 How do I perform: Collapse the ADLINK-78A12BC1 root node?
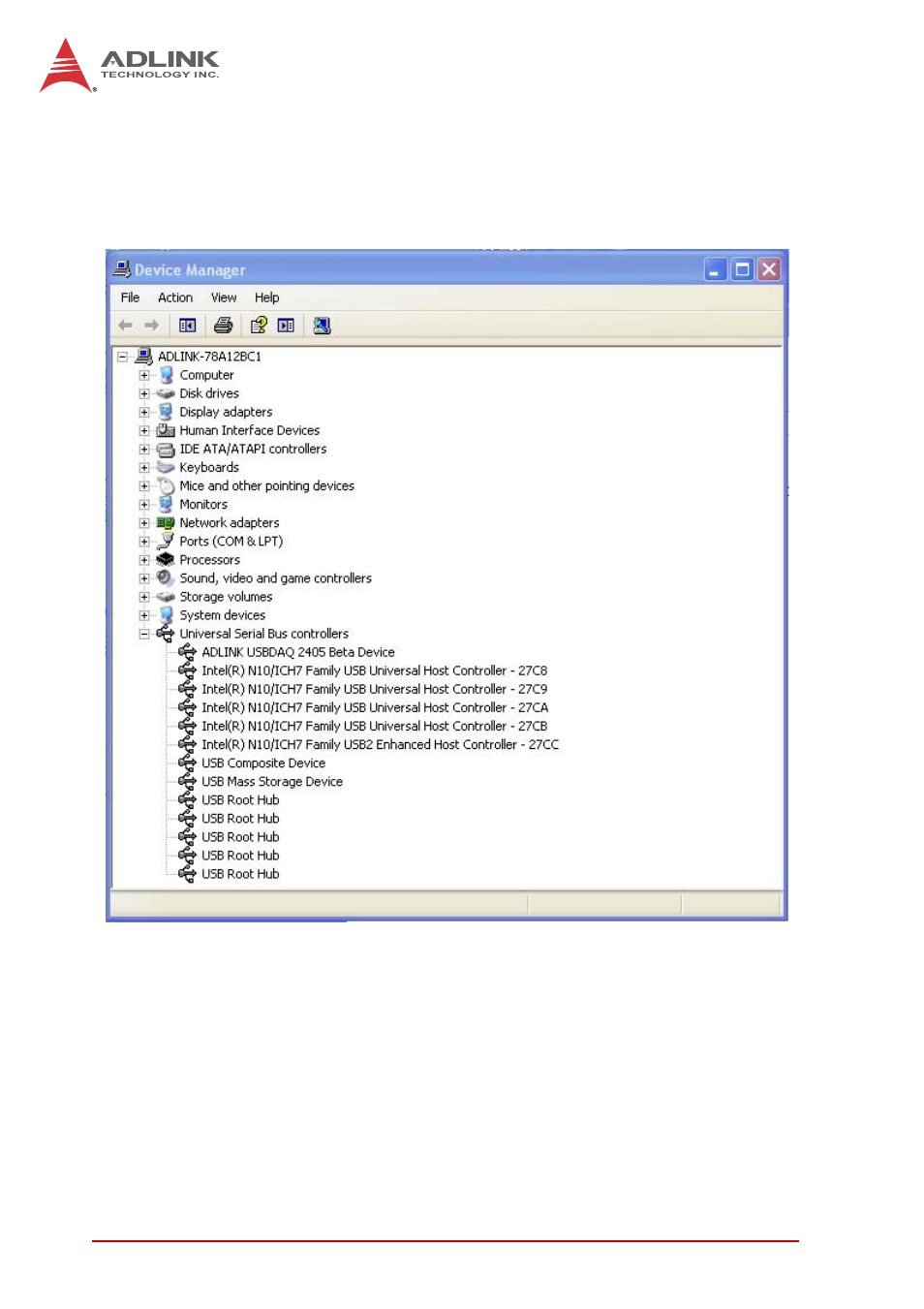point(123,357)
